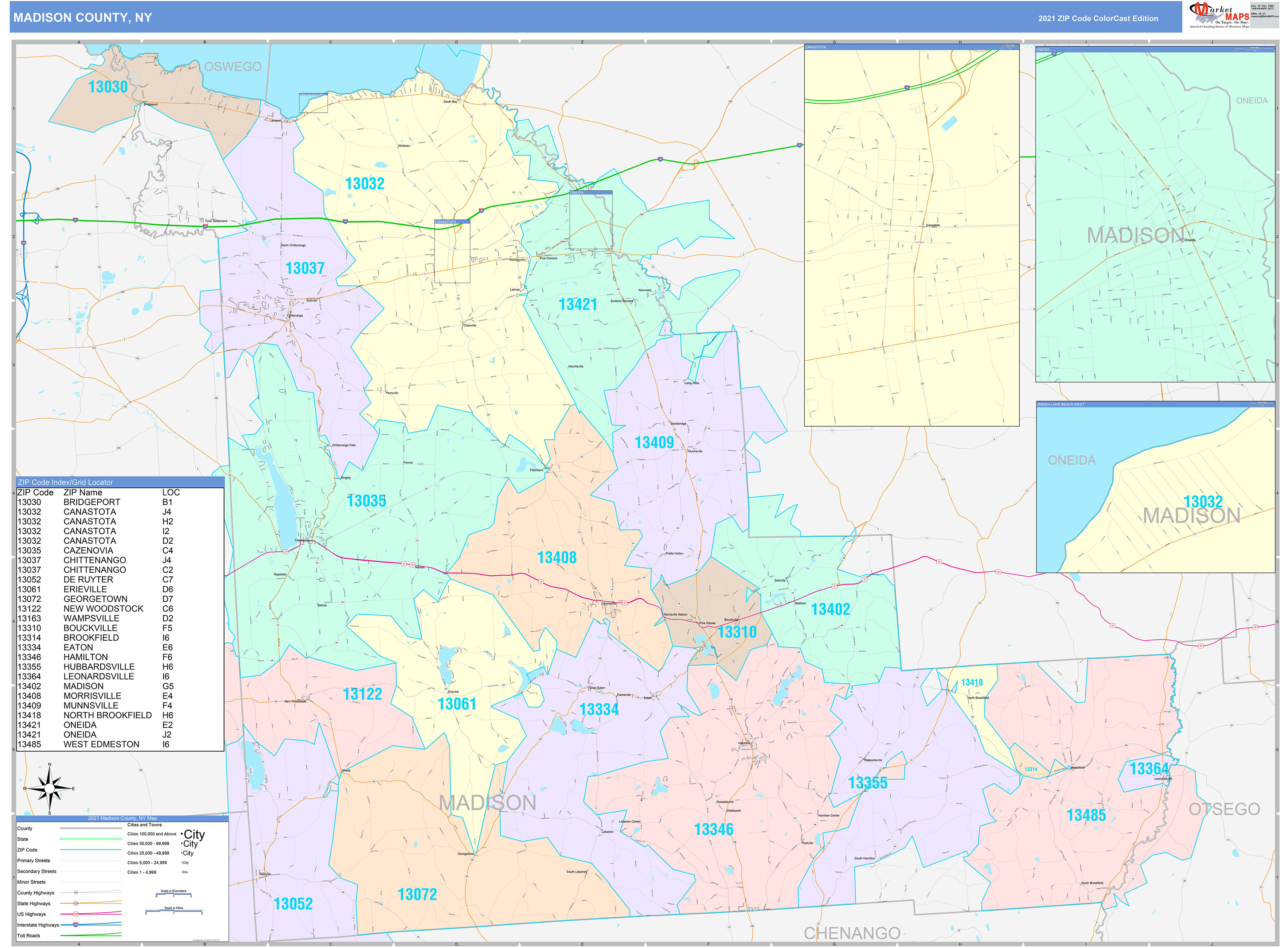This screenshot has height=948, width=1288.
Task: Click the ZIP code 13346 label on map
Action: 713,829
